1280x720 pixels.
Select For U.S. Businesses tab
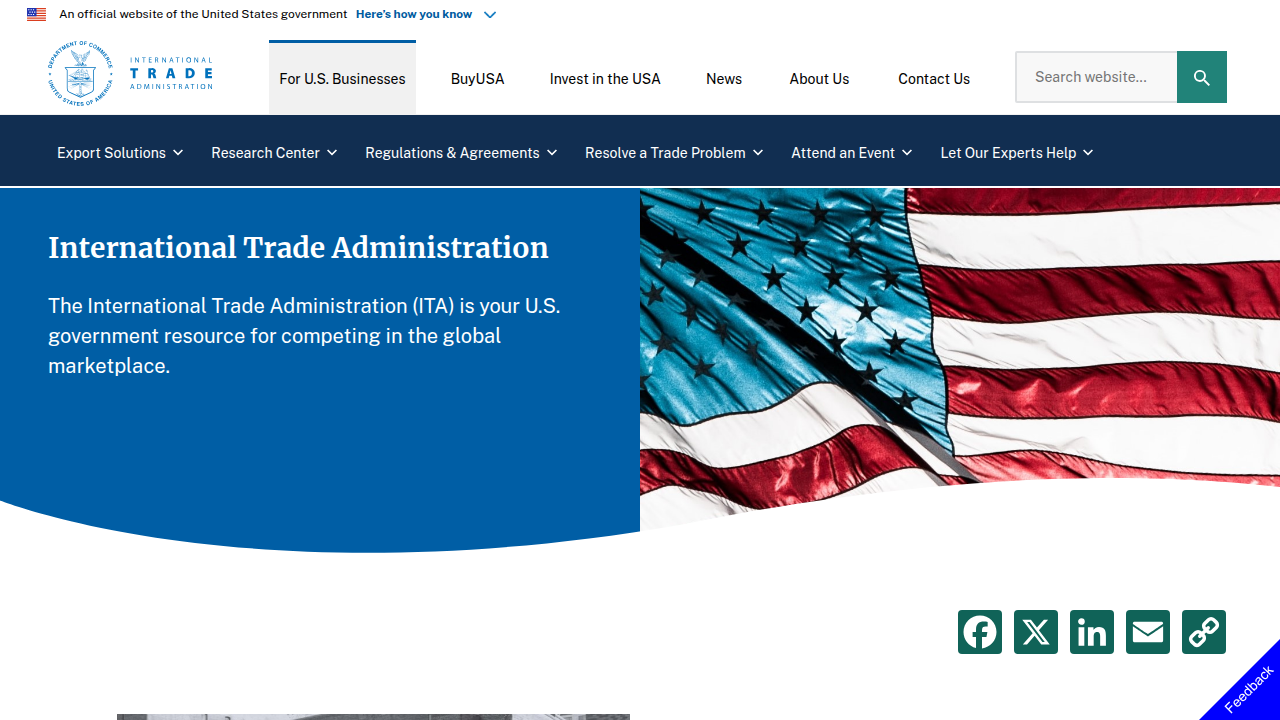tap(342, 78)
